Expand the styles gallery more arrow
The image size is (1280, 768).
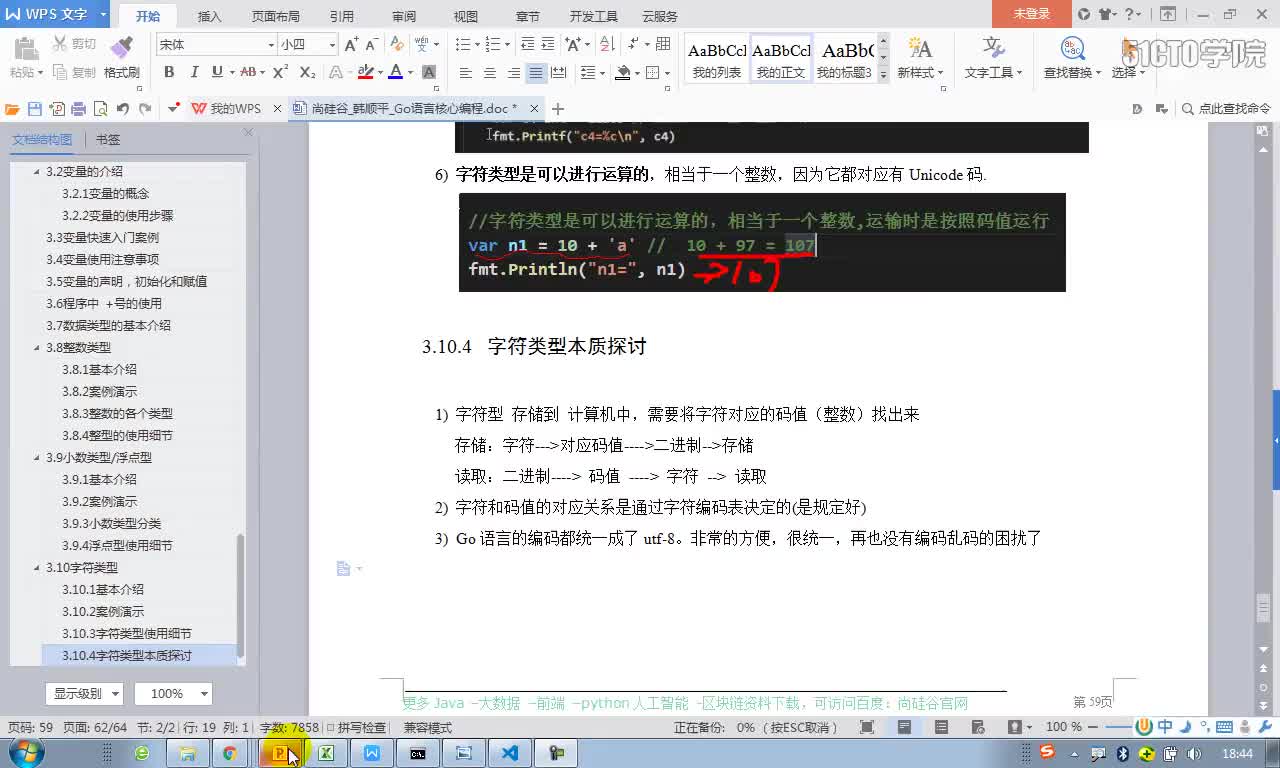[x=883, y=75]
